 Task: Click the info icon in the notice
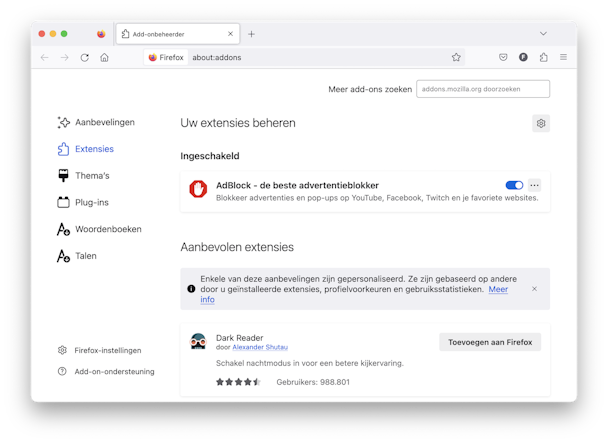click(191, 289)
